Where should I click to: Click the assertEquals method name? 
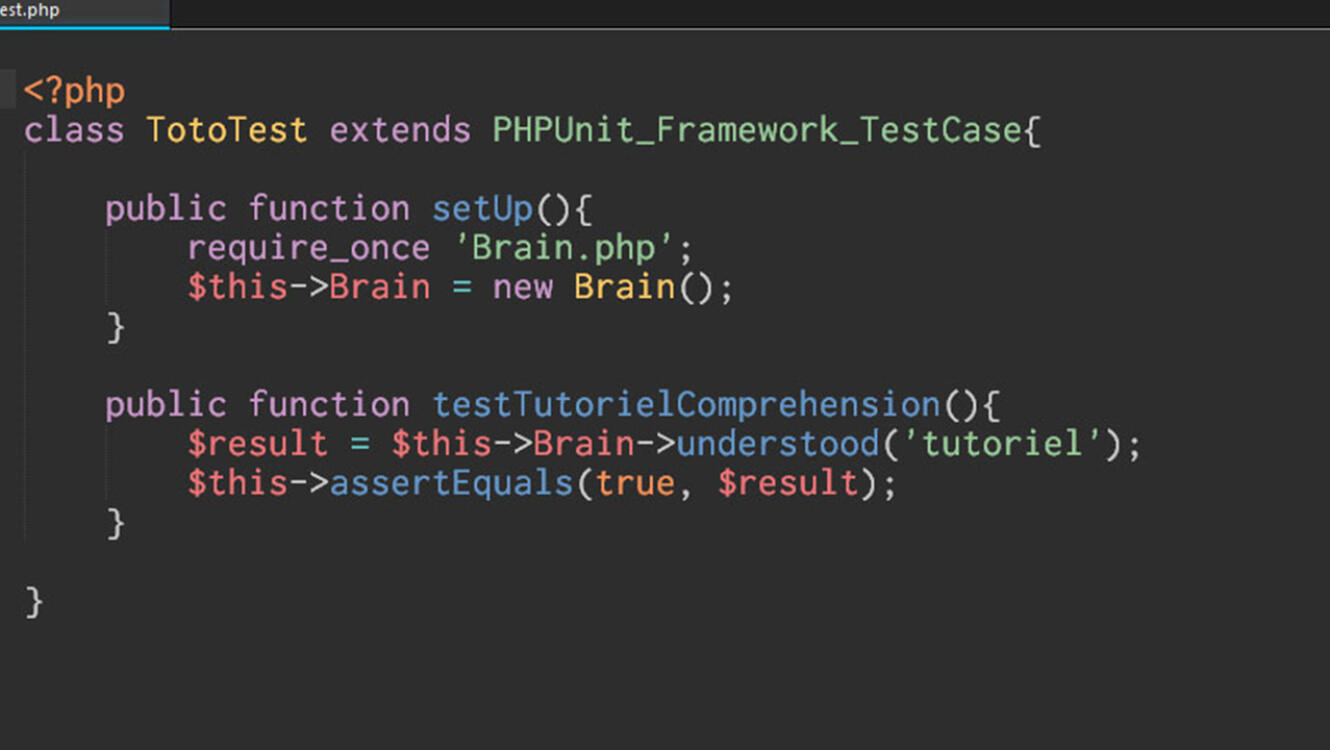(x=451, y=483)
